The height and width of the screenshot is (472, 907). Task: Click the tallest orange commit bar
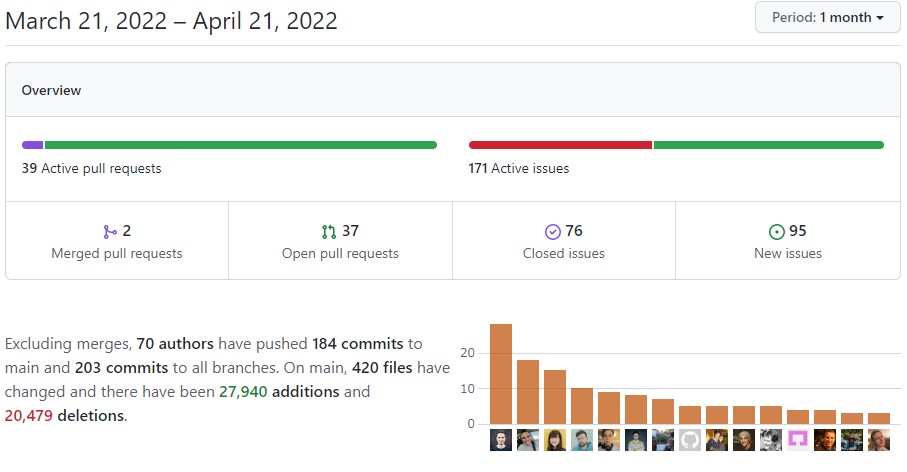501,374
